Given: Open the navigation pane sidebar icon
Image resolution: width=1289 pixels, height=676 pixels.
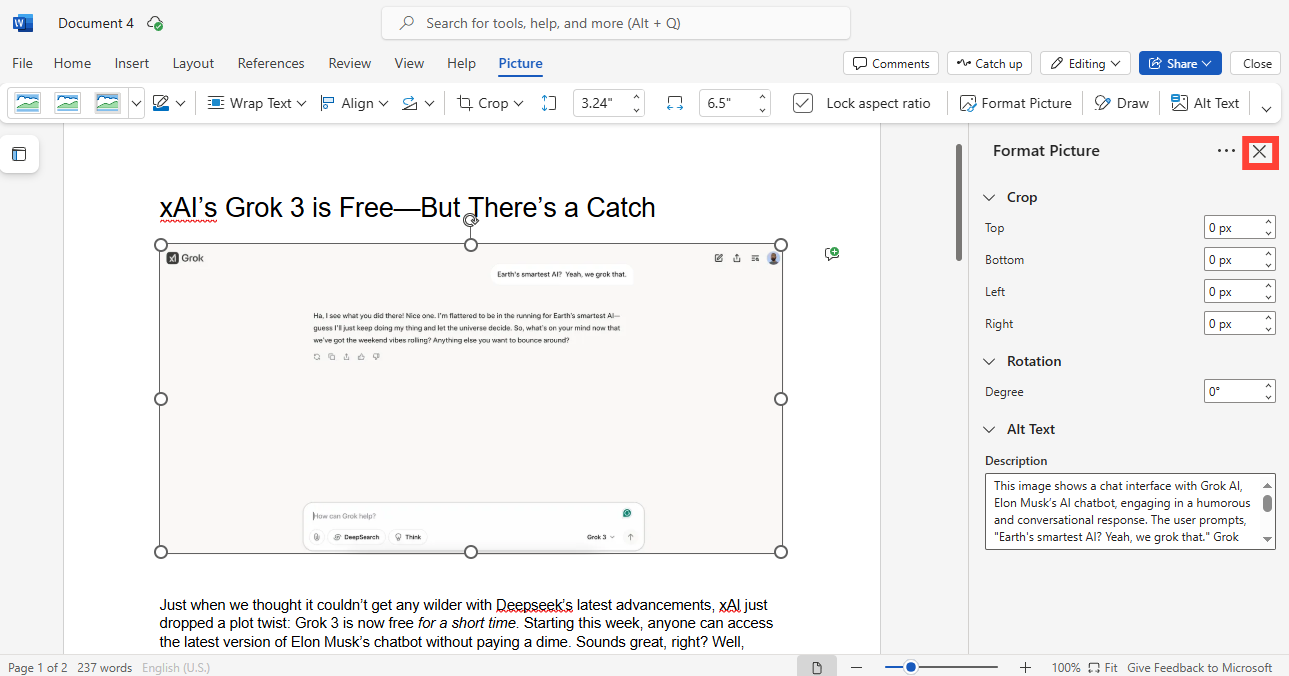Looking at the screenshot, I should pyautogui.click(x=19, y=154).
